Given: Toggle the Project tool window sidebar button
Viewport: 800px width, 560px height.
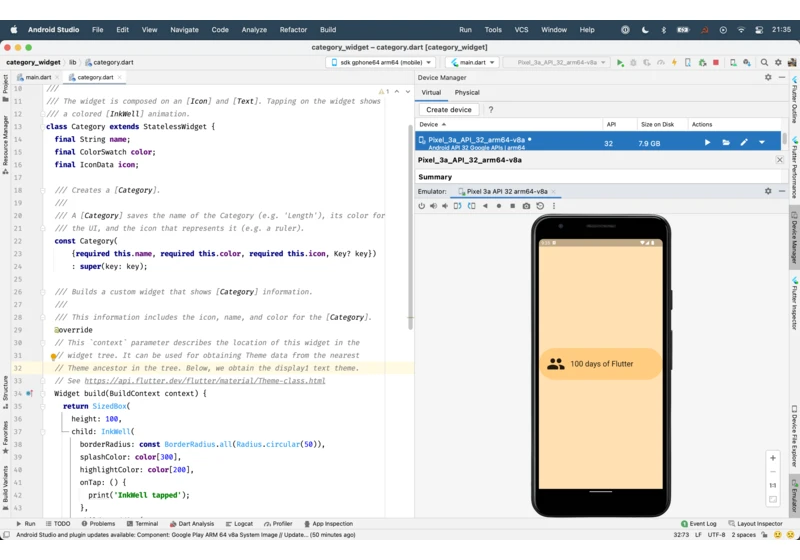Looking at the screenshot, I should click(5, 88).
